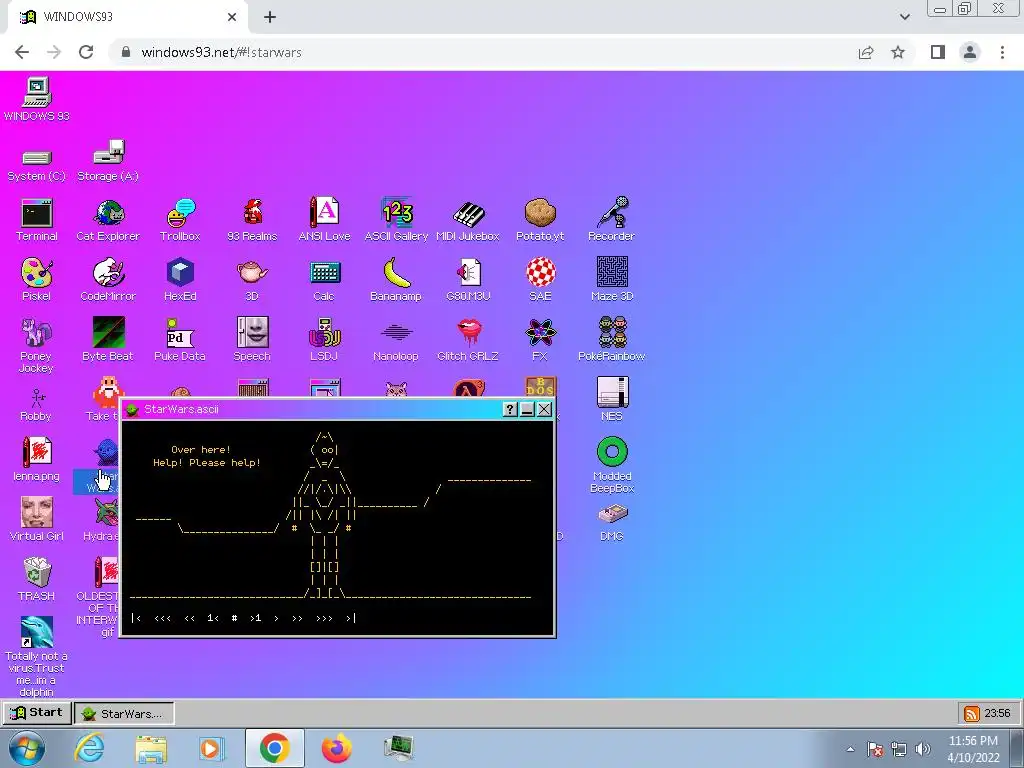1024x768 pixels.
Task: Click the StarWars.ascii help question-mark button
Action: click(510, 409)
